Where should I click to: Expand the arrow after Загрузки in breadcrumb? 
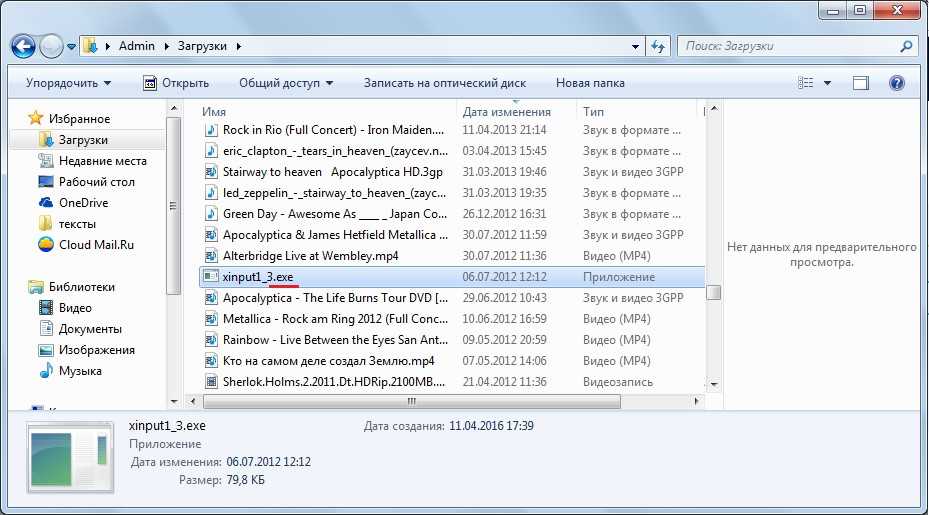point(239,46)
